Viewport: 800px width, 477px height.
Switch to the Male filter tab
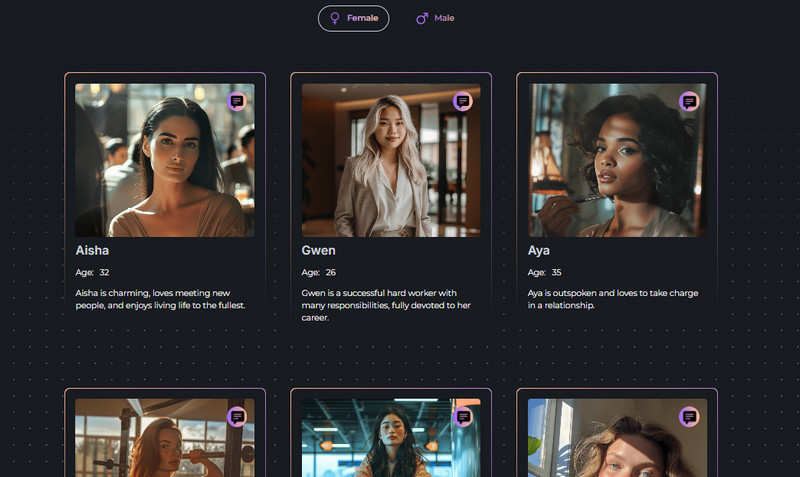(435, 18)
